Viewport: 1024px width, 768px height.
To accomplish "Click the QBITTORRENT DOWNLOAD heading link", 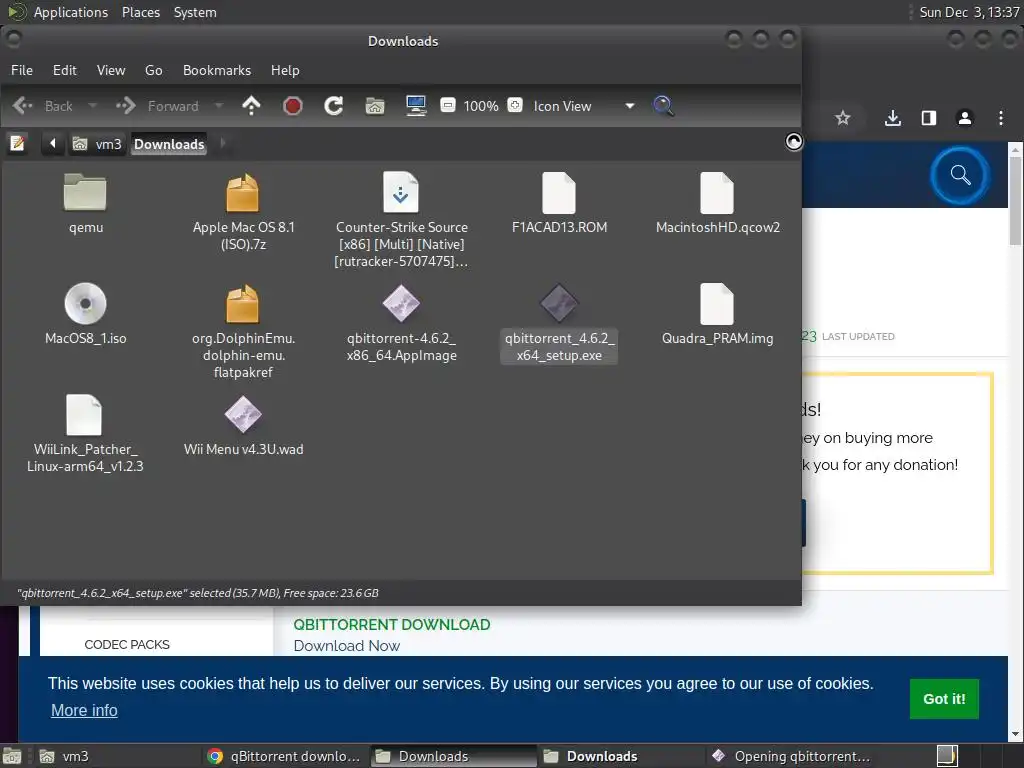I will click(392, 624).
